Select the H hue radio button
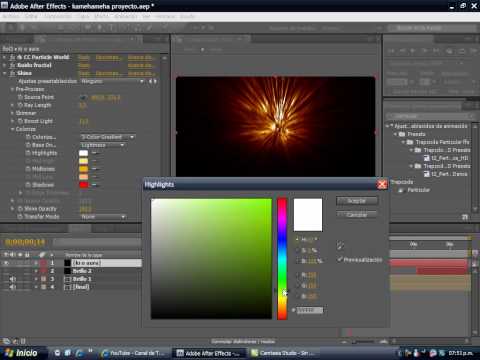Image resolution: width=480 pixels, height=360 pixels. coord(297,239)
